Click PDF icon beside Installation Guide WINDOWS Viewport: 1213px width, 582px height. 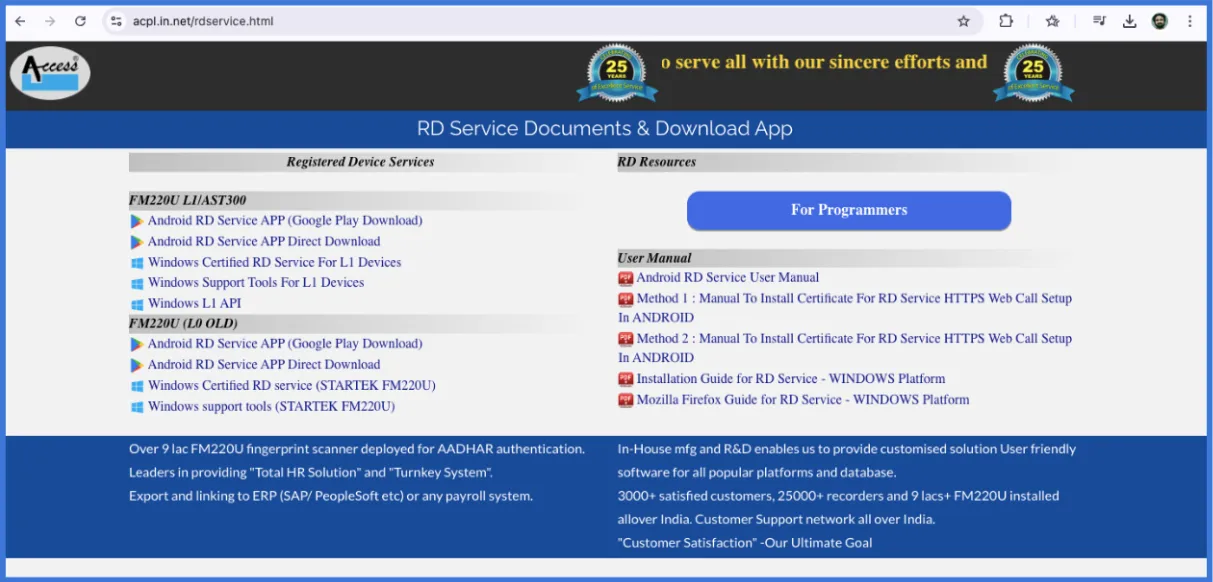(626, 379)
